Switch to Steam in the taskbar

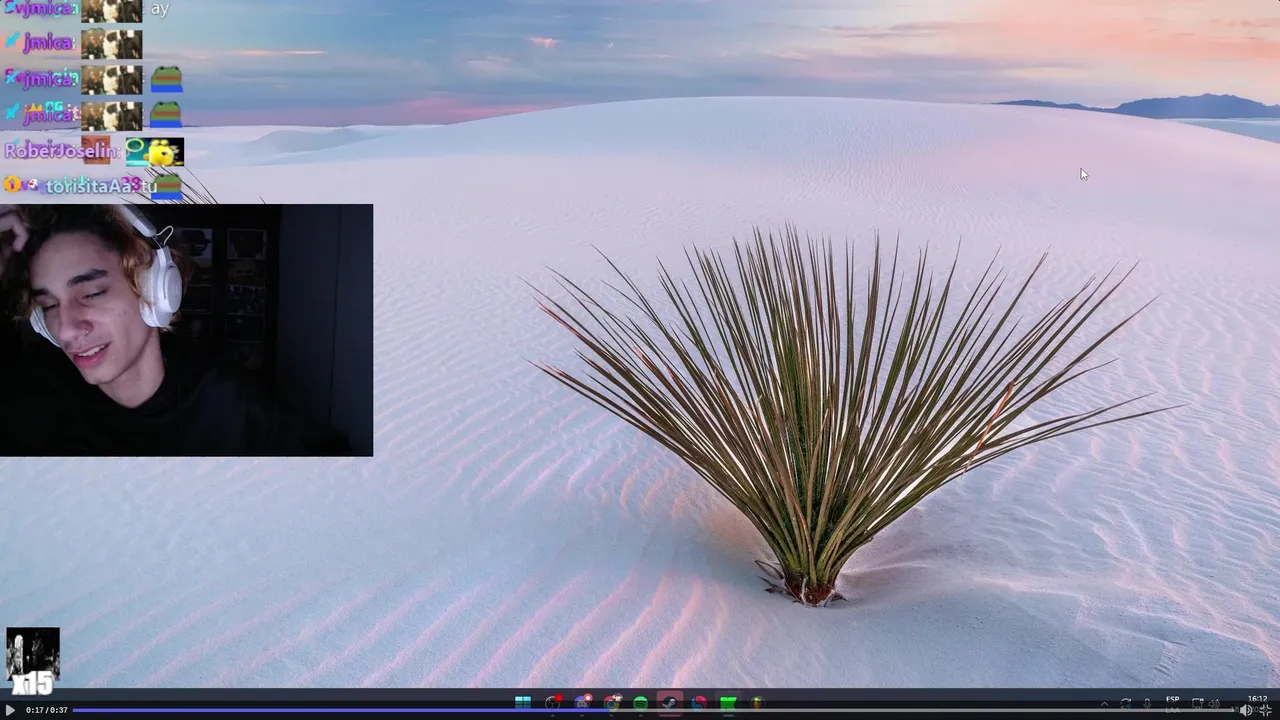[x=670, y=702]
